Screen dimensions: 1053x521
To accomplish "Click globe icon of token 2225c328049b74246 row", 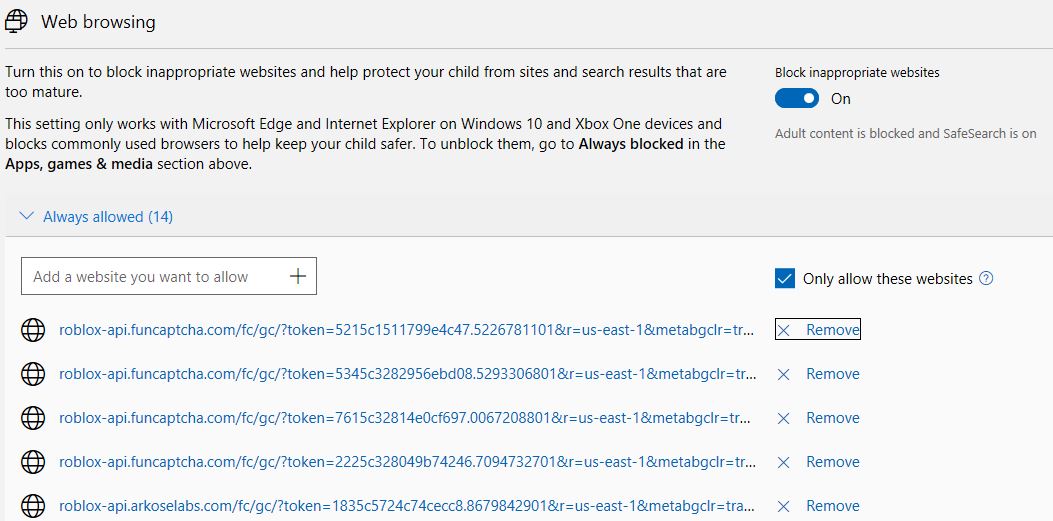I will tap(33, 462).
